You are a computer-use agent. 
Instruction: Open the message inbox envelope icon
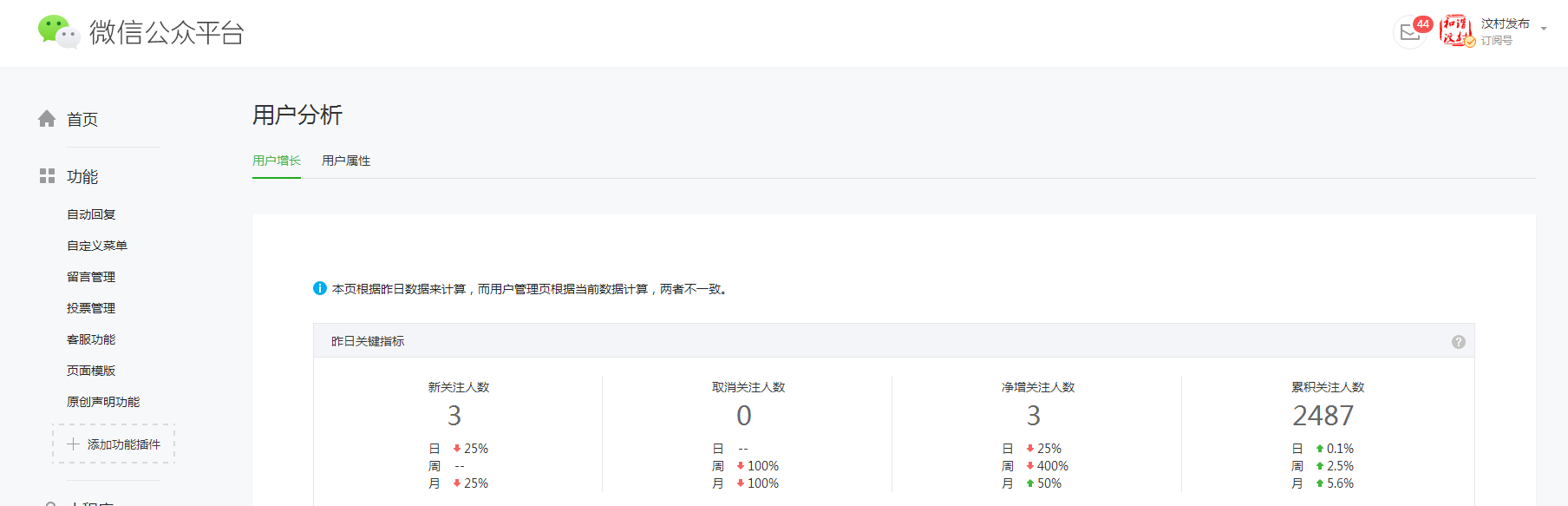click(1409, 33)
